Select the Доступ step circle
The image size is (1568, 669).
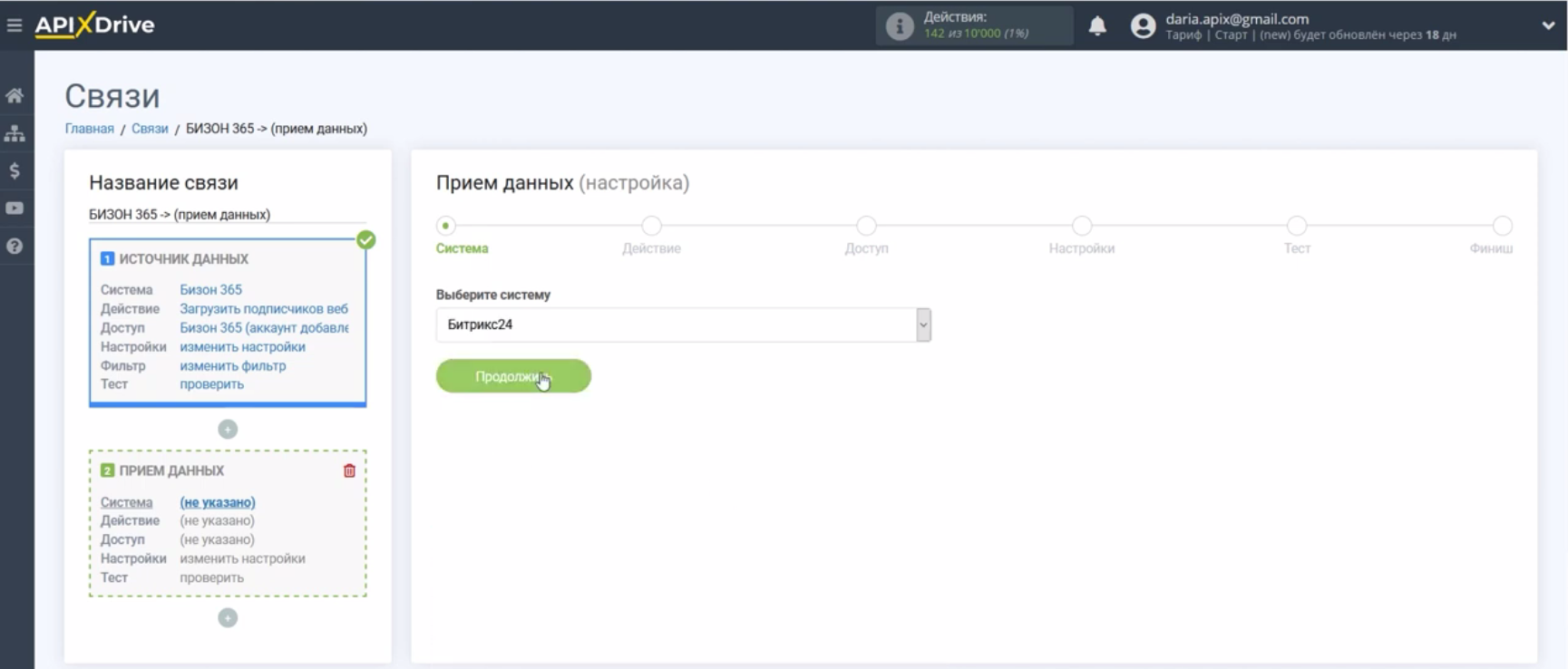[x=866, y=225]
